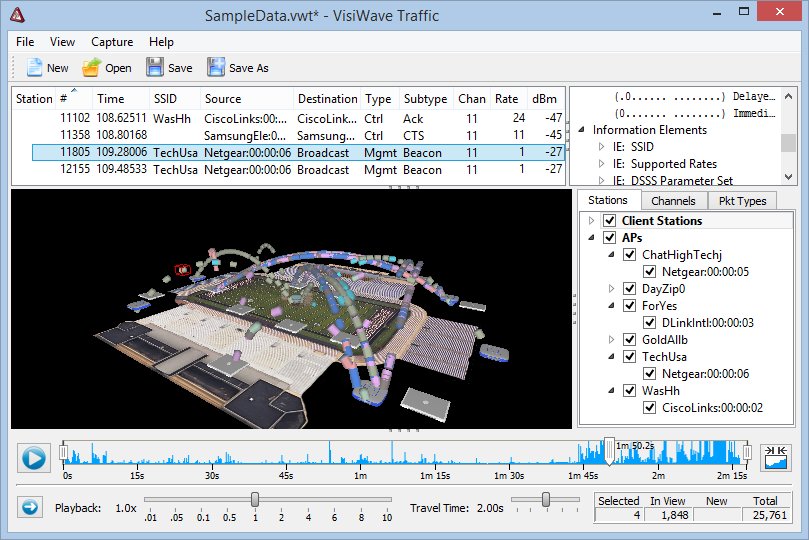Switch to the Channels tab
Viewport: 809px width, 540px height.
[x=673, y=201]
